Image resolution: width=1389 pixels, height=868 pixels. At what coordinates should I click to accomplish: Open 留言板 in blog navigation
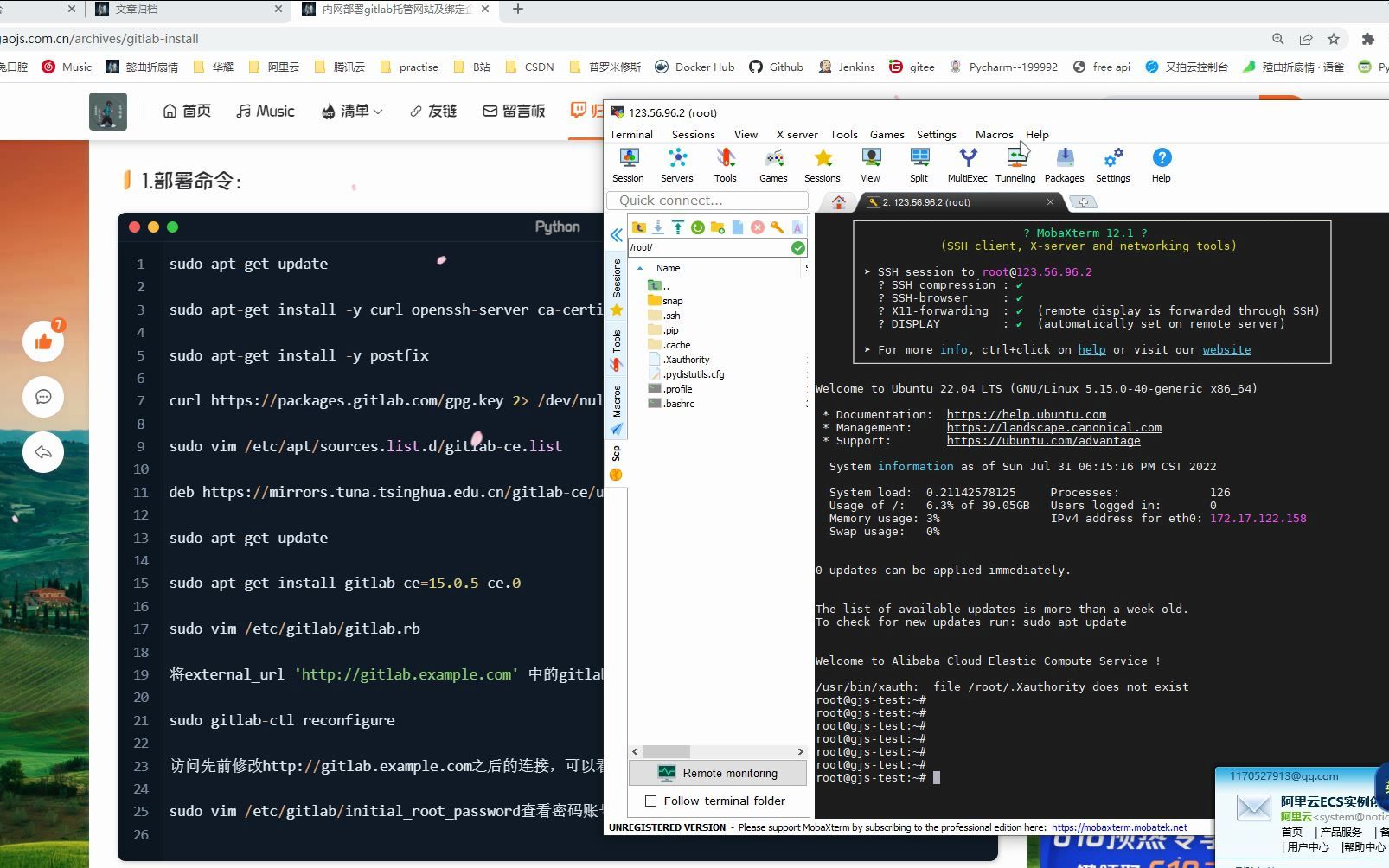click(514, 111)
